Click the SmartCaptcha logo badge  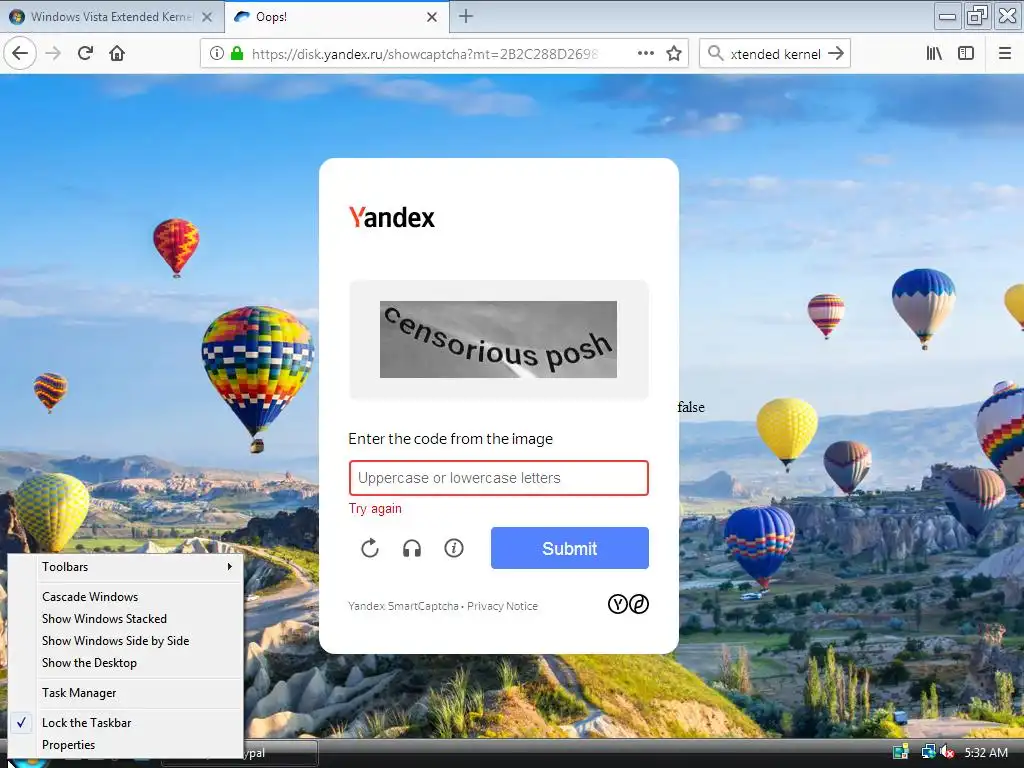[628, 604]
